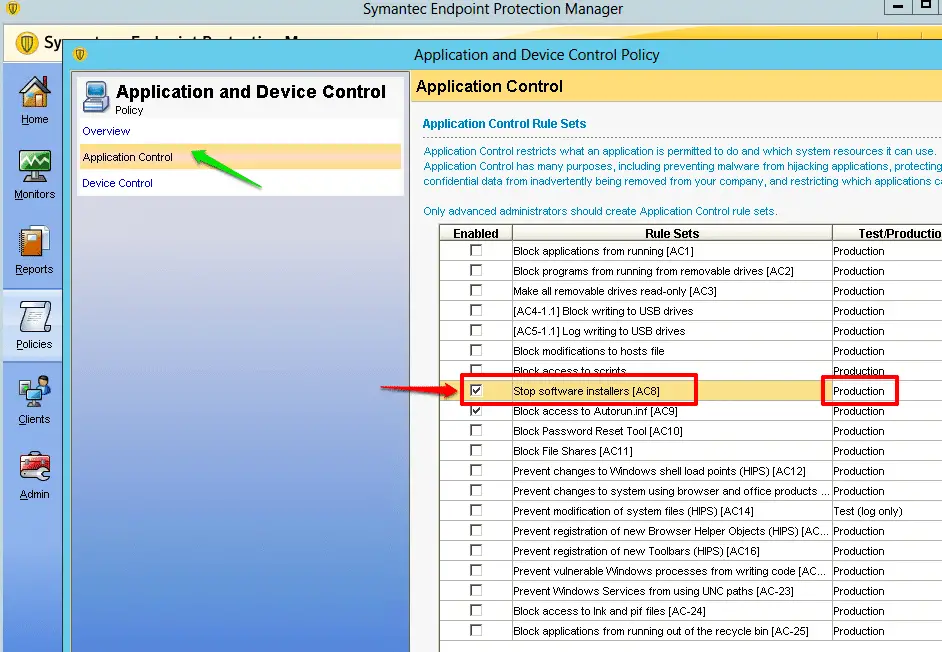The width and height of the screenshot is (942, 652).
Task: Enable Block applications from running [AC1]
Action: (x=476, y=251)
